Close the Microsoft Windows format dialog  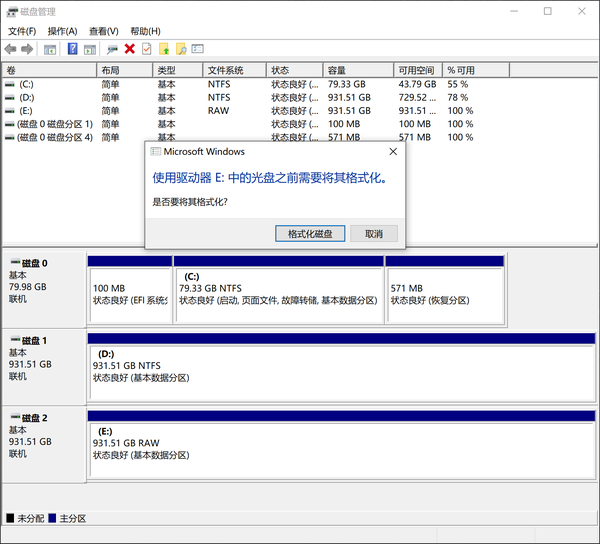(x=393, y=151)
